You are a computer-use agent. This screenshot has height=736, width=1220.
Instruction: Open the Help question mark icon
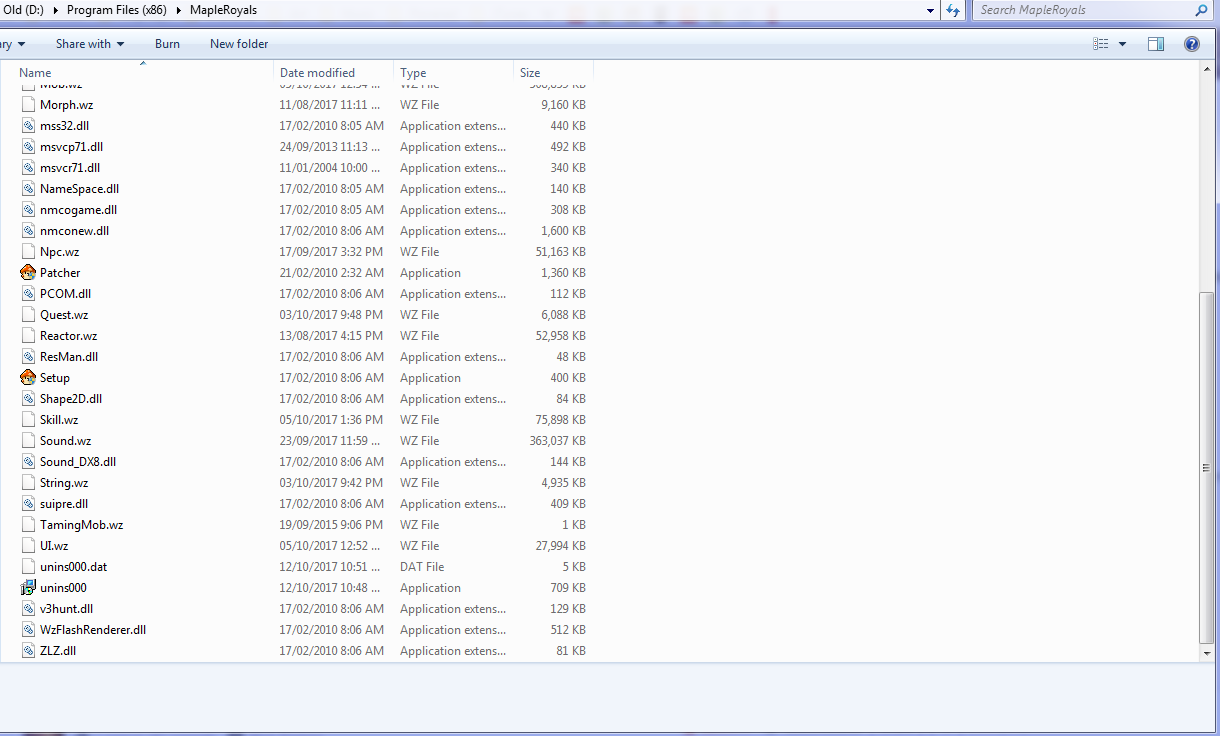1191,44
